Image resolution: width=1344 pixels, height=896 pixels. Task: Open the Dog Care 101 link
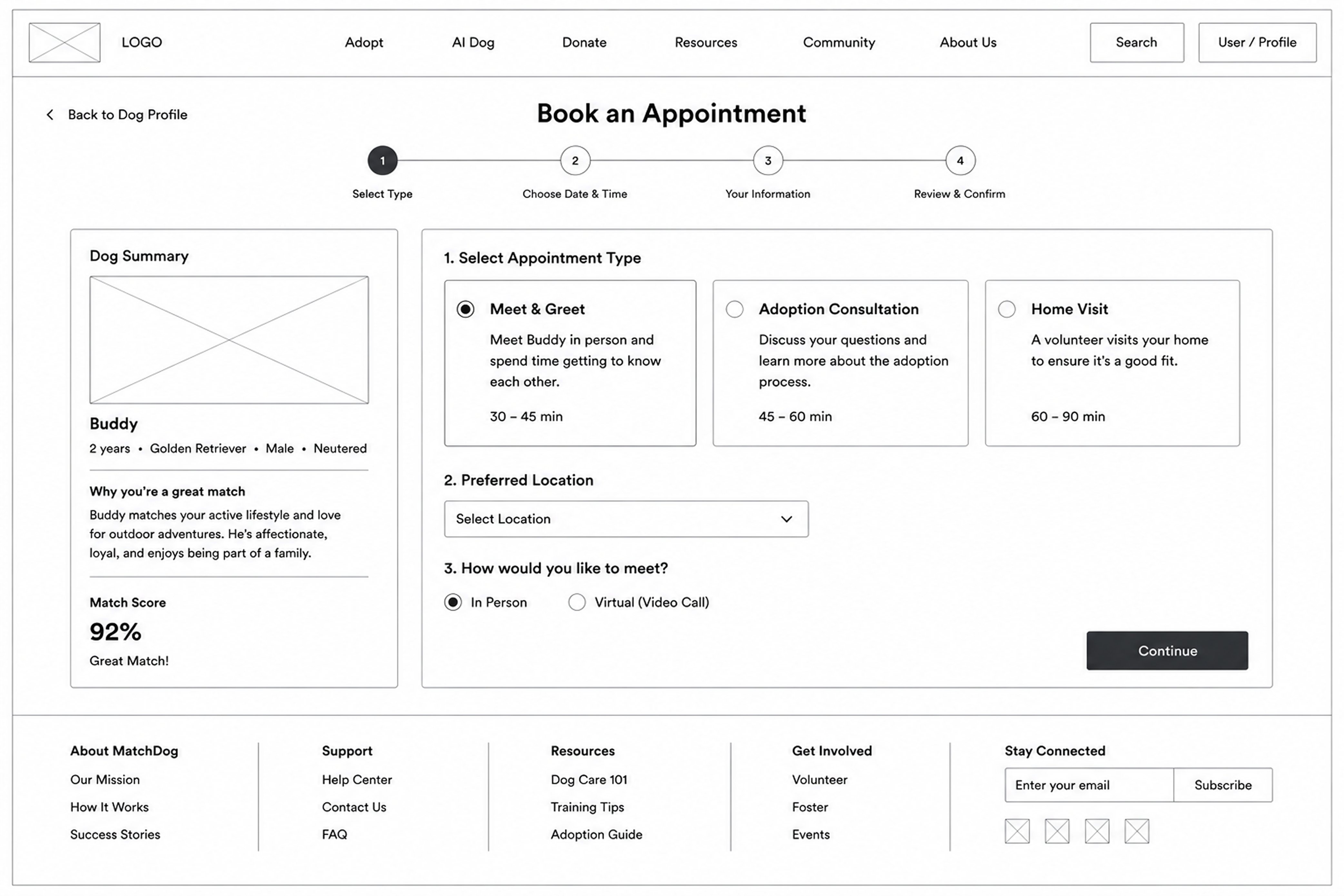point(589,780)
